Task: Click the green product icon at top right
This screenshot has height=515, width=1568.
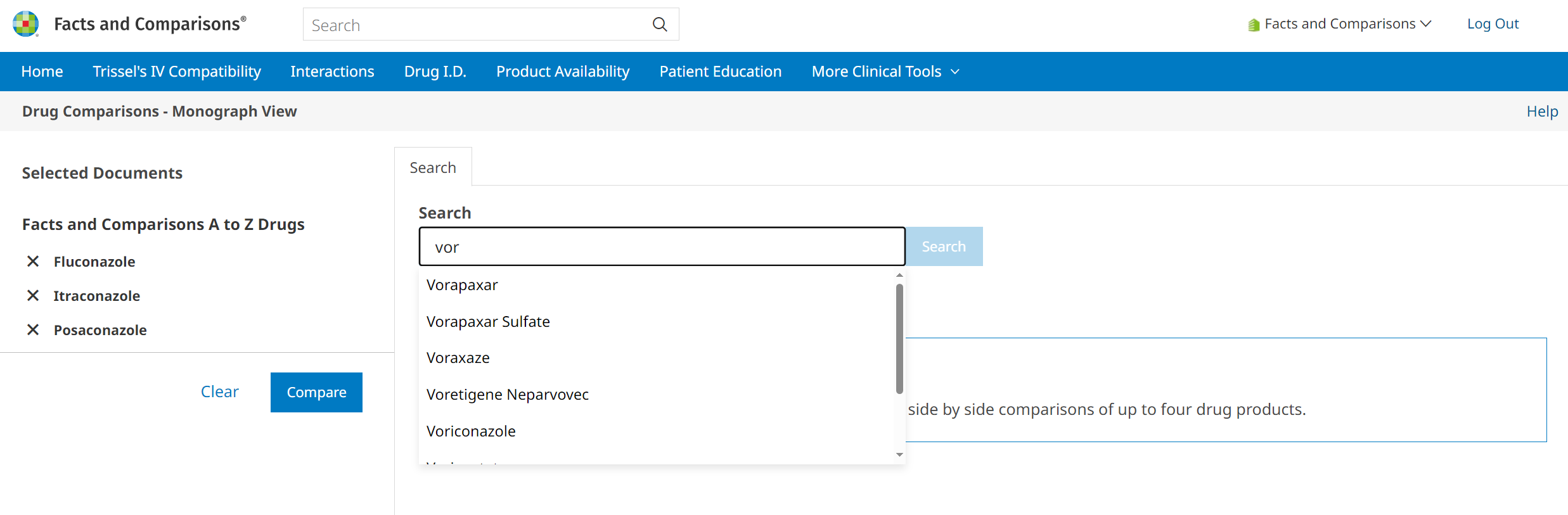Action: point(1253,25)
